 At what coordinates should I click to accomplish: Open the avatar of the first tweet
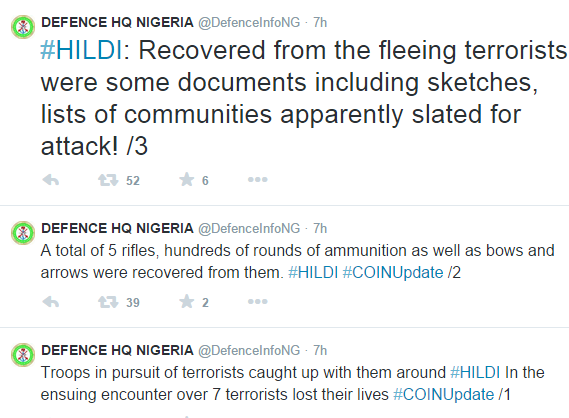23,27
